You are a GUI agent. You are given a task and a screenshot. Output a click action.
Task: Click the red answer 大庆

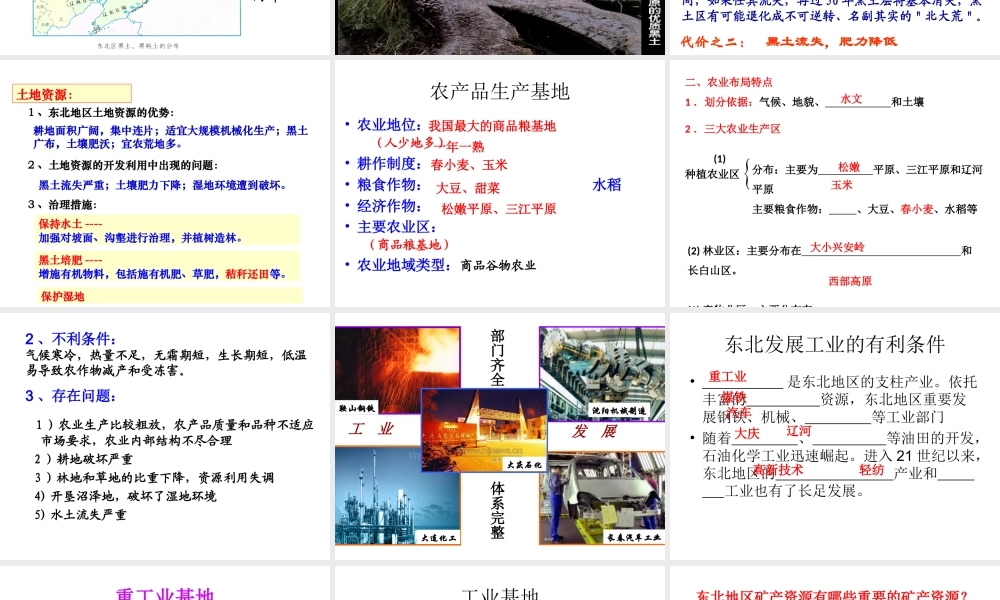(747, 434)
